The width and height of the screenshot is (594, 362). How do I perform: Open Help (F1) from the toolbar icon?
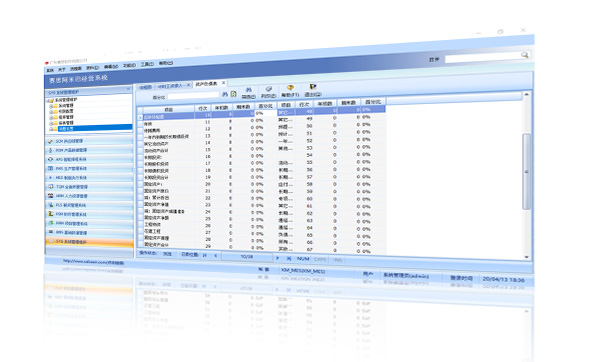(x=290, y=88)
